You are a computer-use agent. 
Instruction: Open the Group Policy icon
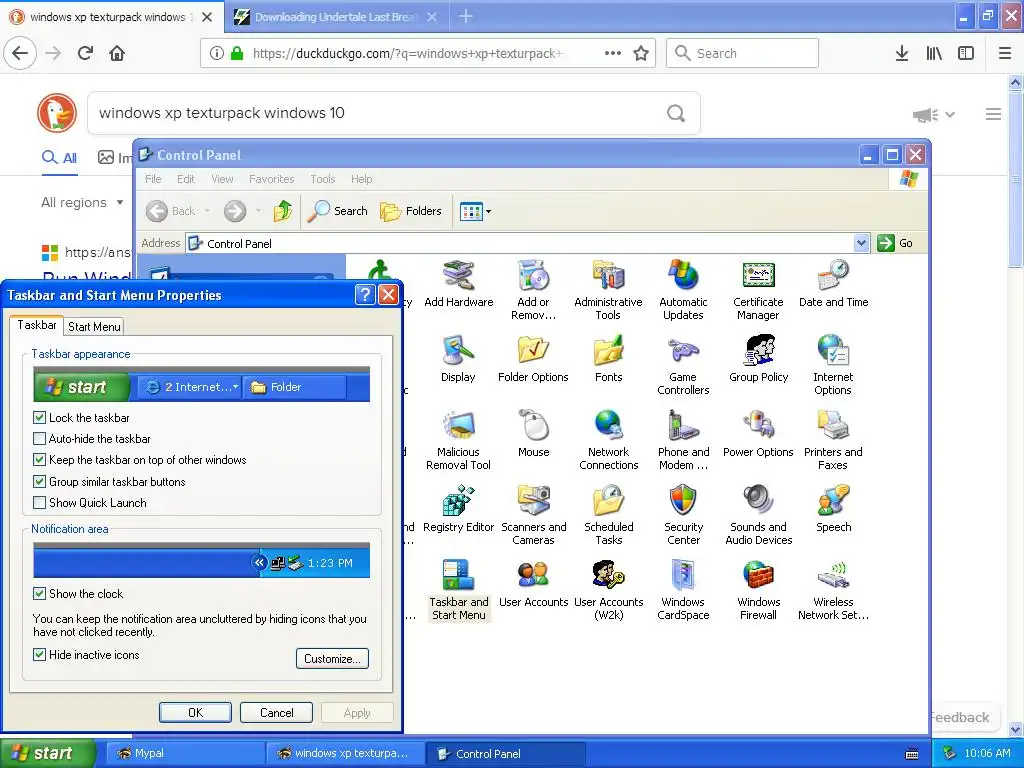758,359
